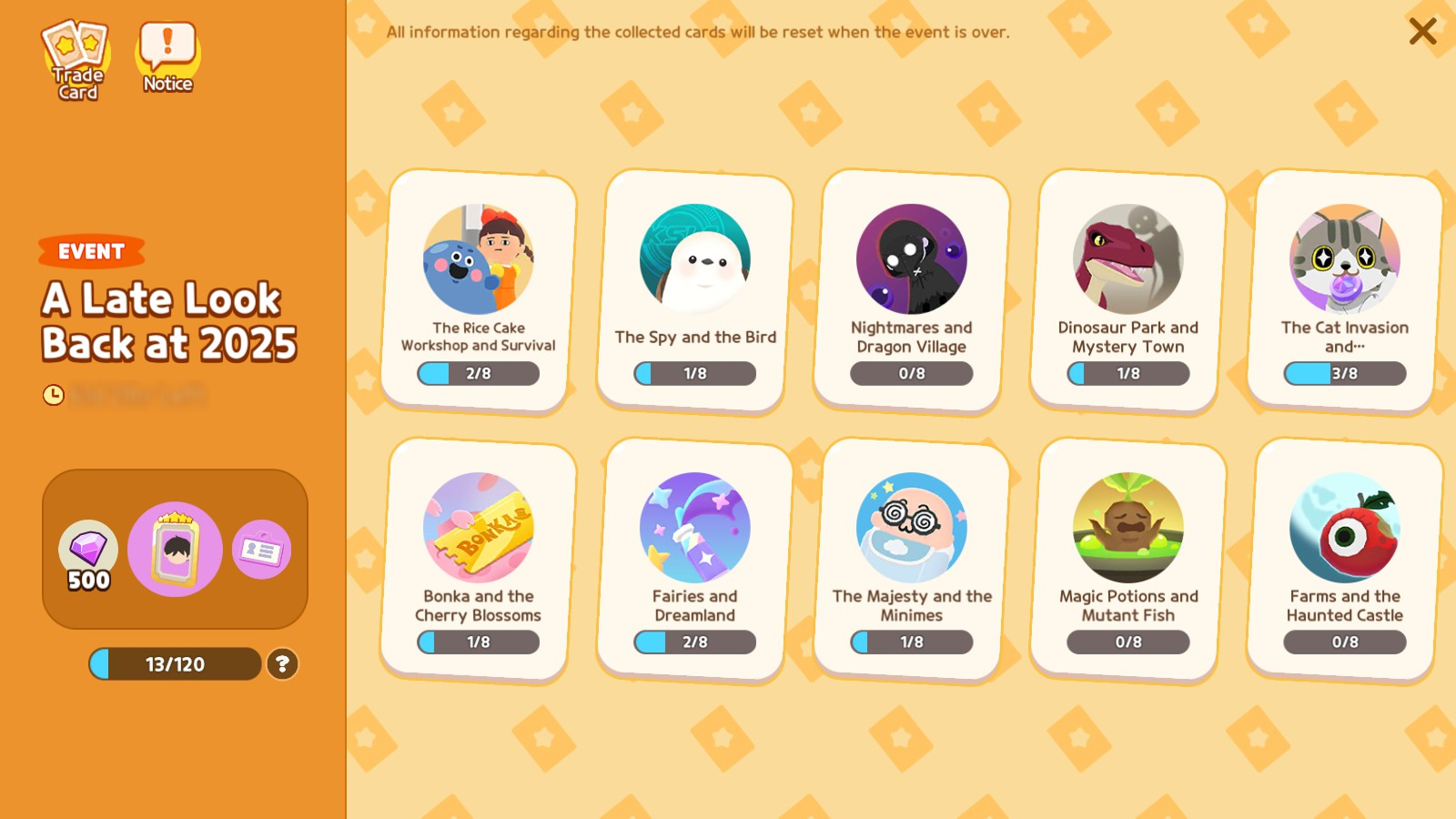Click the 13/120 overall progress bar
This screenshot has height=819, width=1456.
[175, 664]
